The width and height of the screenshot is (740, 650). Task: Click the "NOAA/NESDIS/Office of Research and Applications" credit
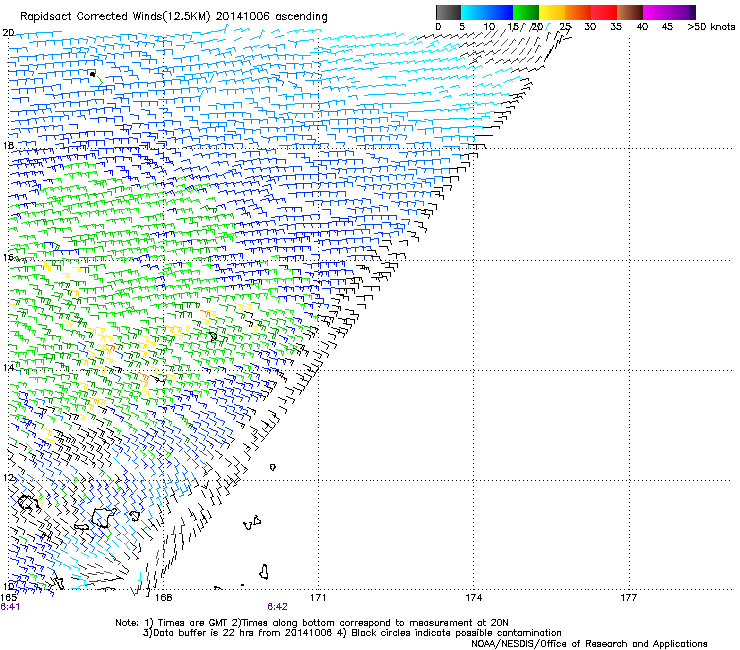point(589,643)
